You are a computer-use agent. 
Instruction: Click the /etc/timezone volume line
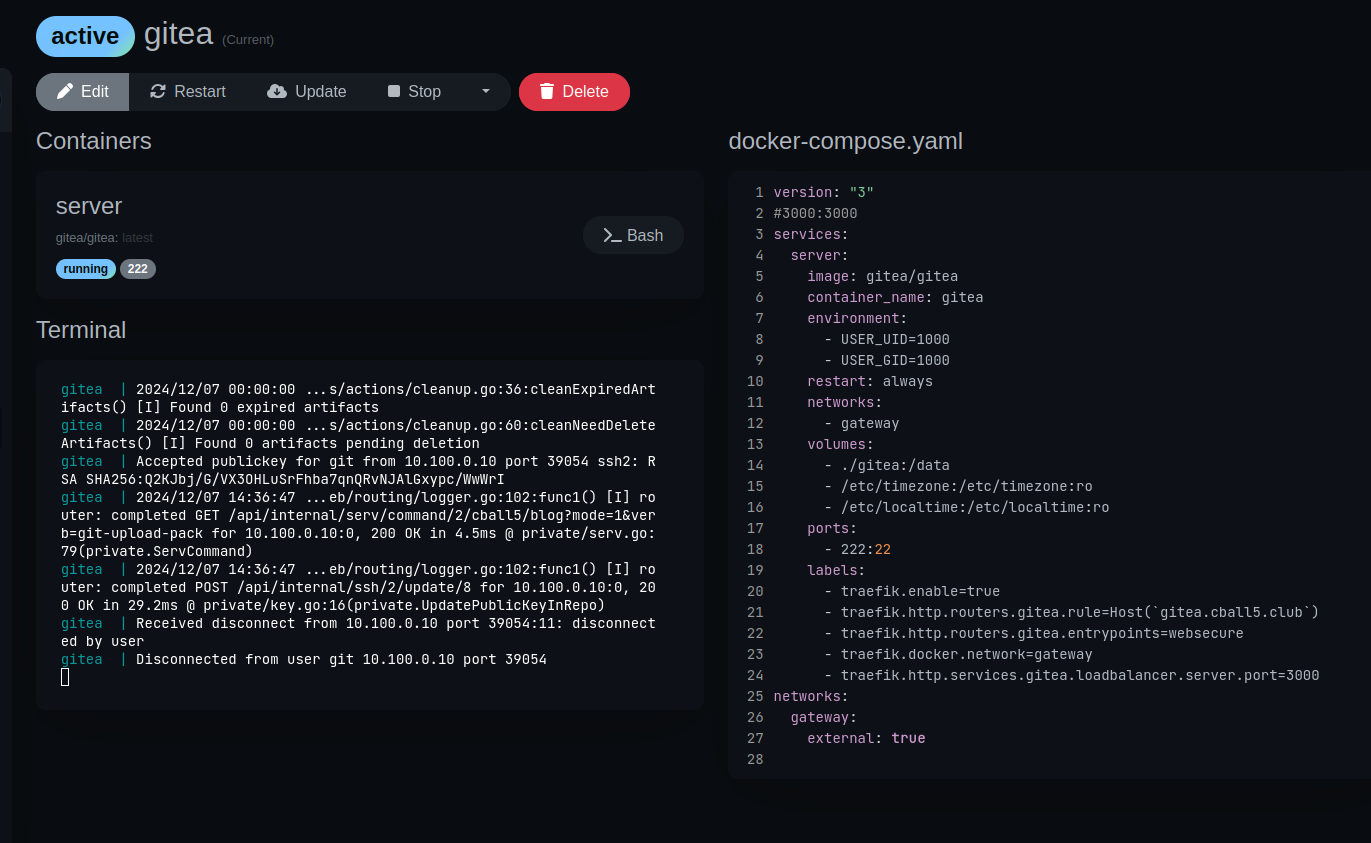point(958,486)
